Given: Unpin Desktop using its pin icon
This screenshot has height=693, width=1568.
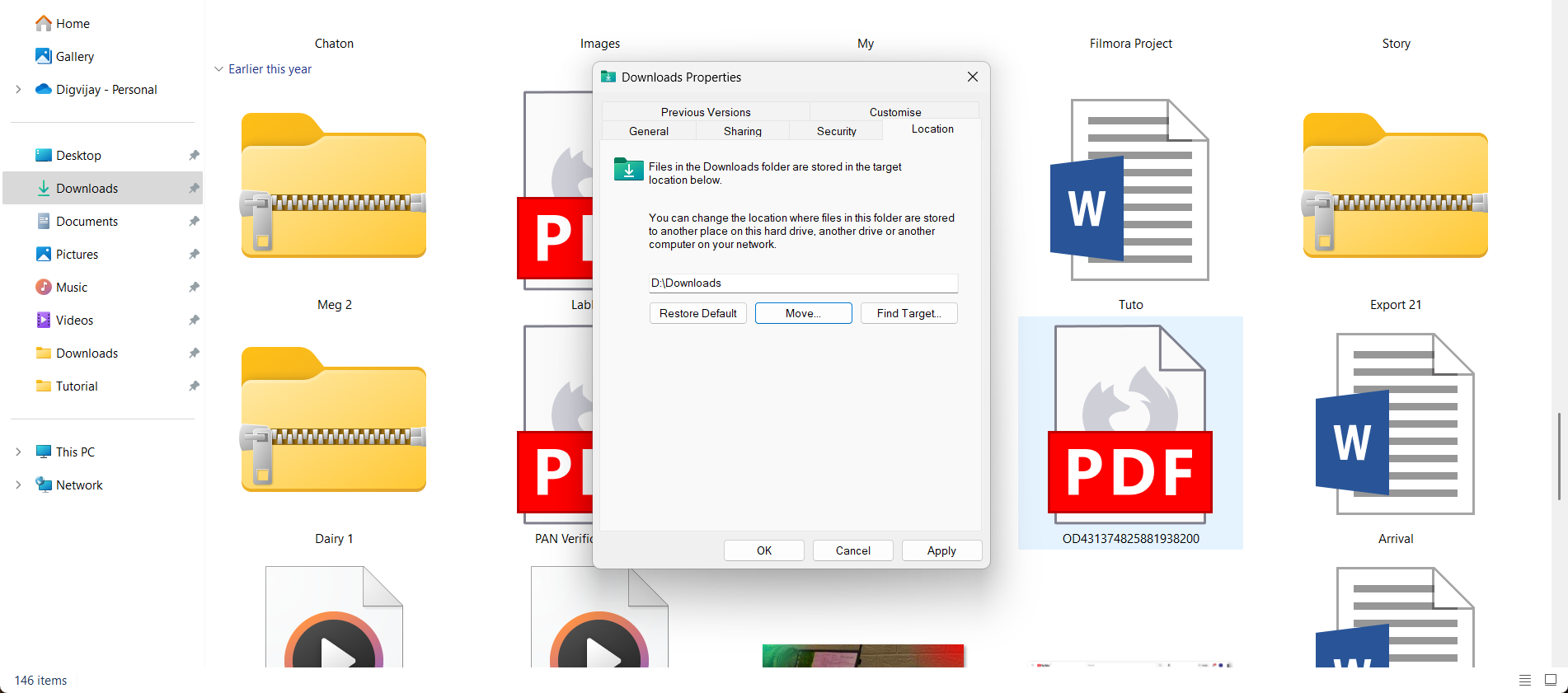Looking at the screenshot, I should [194, 155].
